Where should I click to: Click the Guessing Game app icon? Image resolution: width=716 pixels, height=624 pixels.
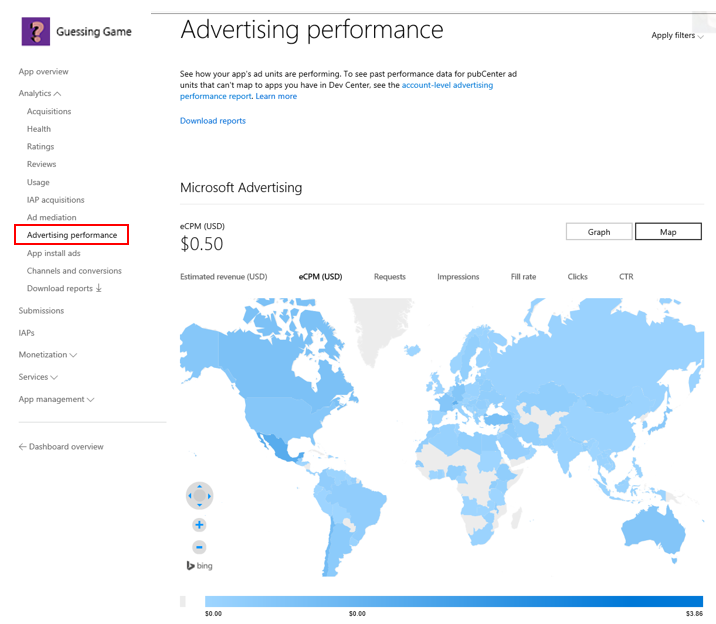(x=36, y=31)
